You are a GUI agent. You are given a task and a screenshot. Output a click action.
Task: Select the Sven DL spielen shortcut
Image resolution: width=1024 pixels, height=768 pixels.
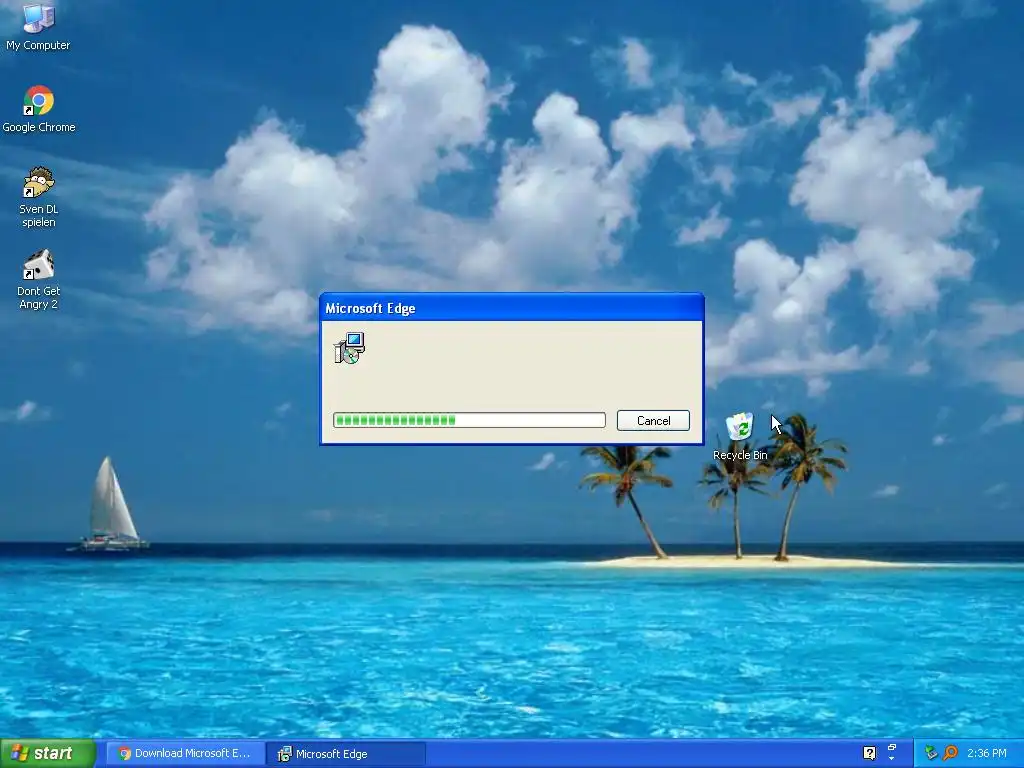39,197
